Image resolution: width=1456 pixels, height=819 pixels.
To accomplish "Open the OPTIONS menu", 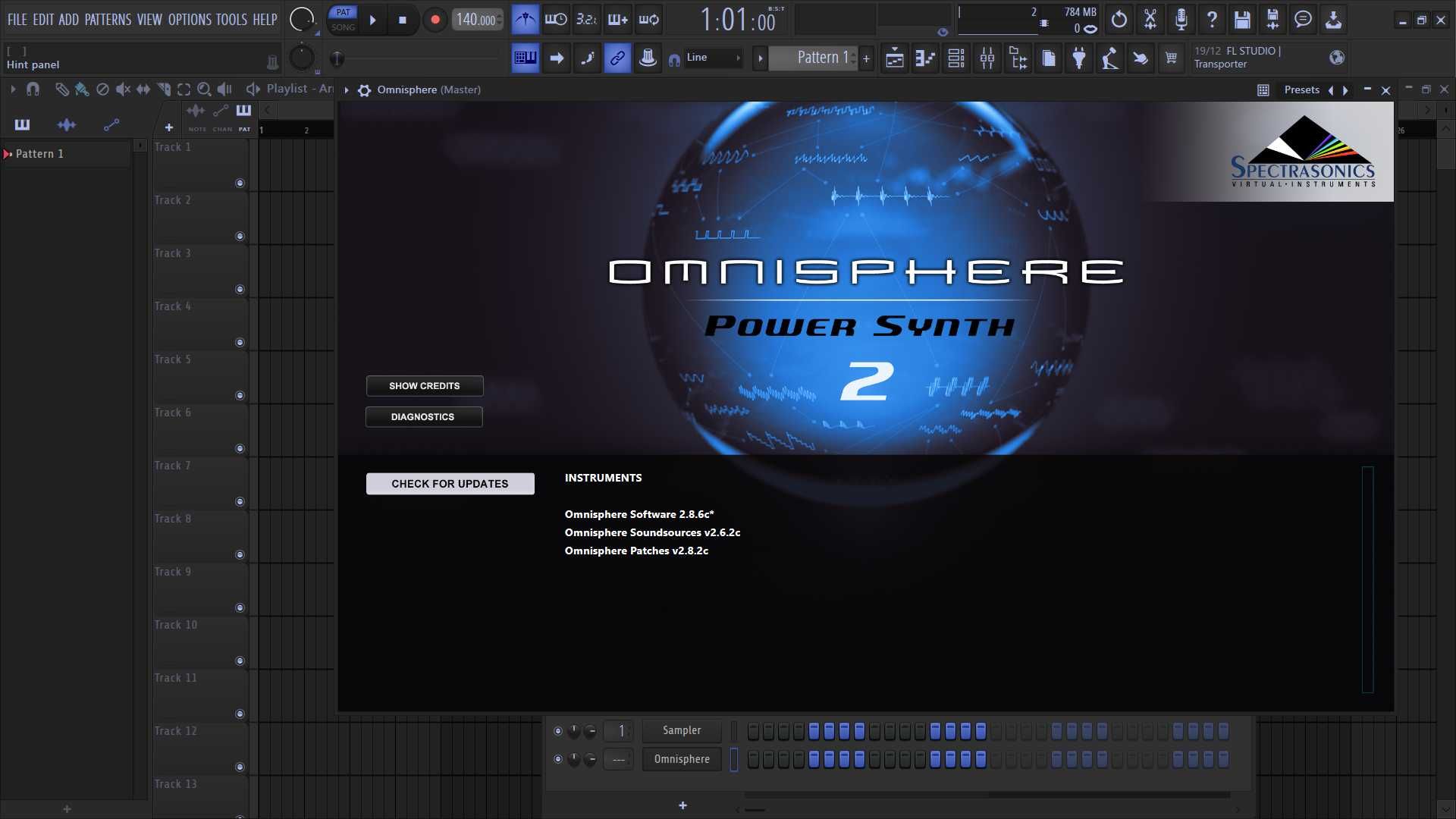I will coord(190,20).
